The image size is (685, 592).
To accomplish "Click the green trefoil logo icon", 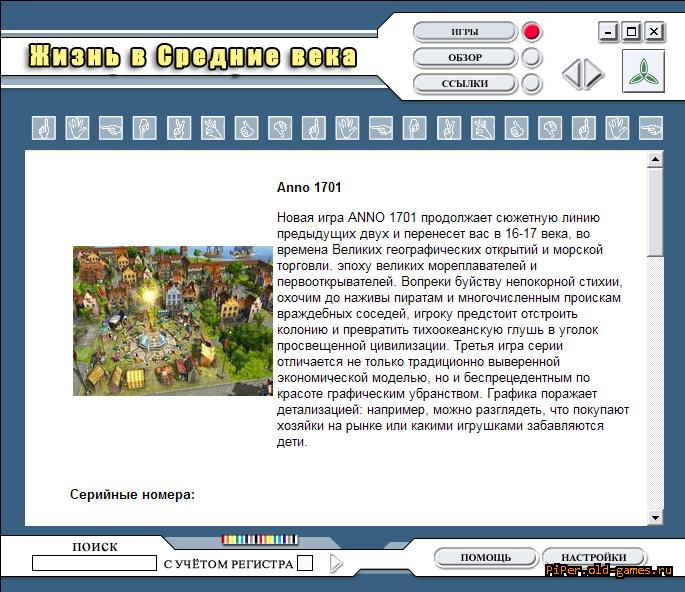I will [x=643, y=71].
